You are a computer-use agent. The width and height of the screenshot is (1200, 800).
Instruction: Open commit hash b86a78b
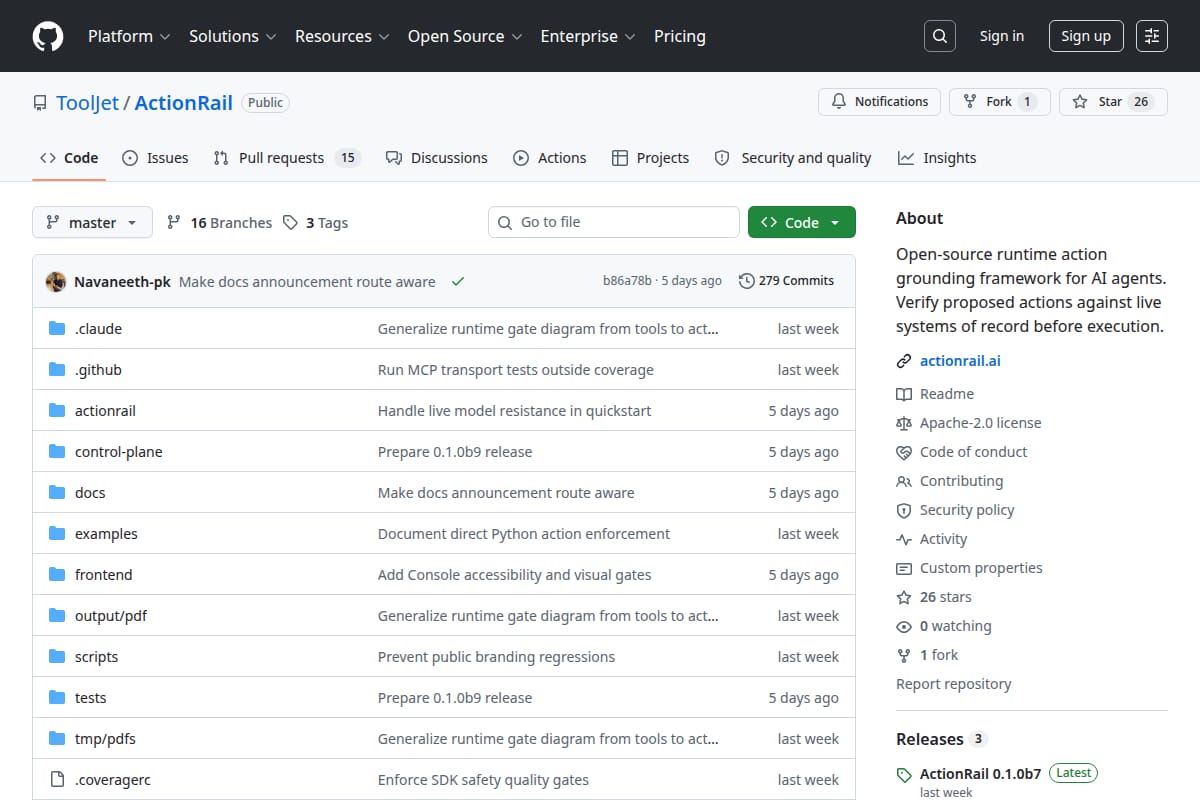[627, 281]
